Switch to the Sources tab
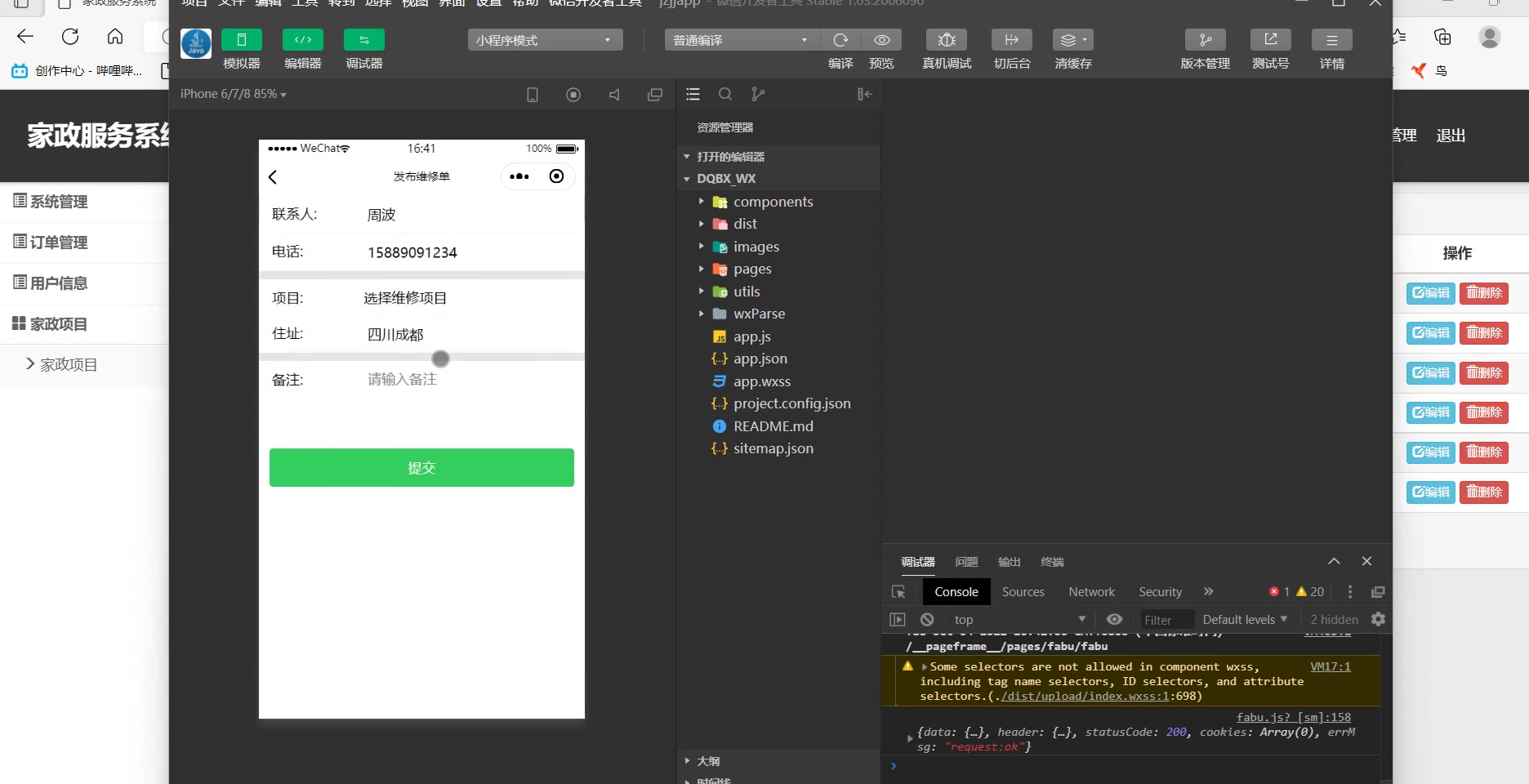 1023,592
